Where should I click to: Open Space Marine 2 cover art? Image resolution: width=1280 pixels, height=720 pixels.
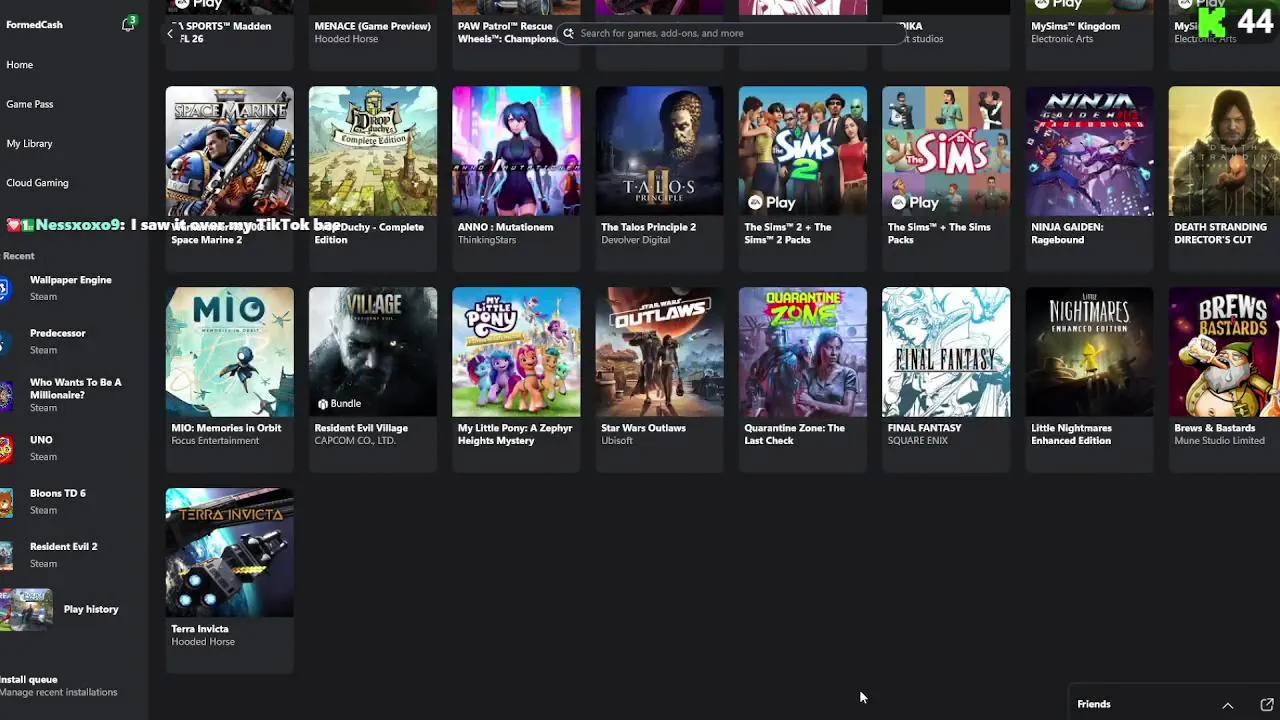click(x=230, y=151)
